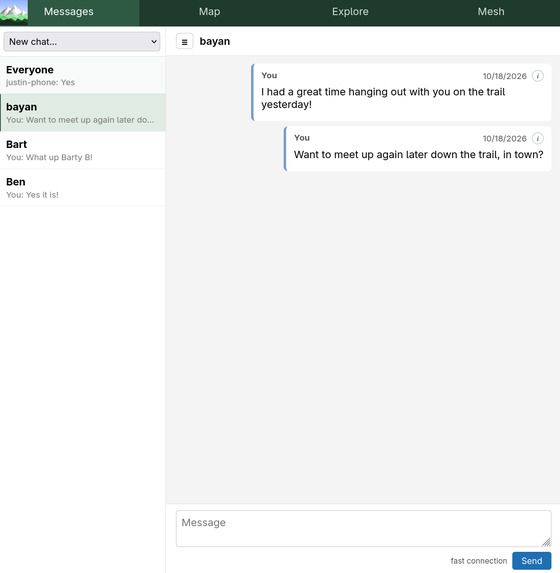This screenshot has width=560, height=573.
Task: Show info for the 'great time' message
Action: pos(537,76)
